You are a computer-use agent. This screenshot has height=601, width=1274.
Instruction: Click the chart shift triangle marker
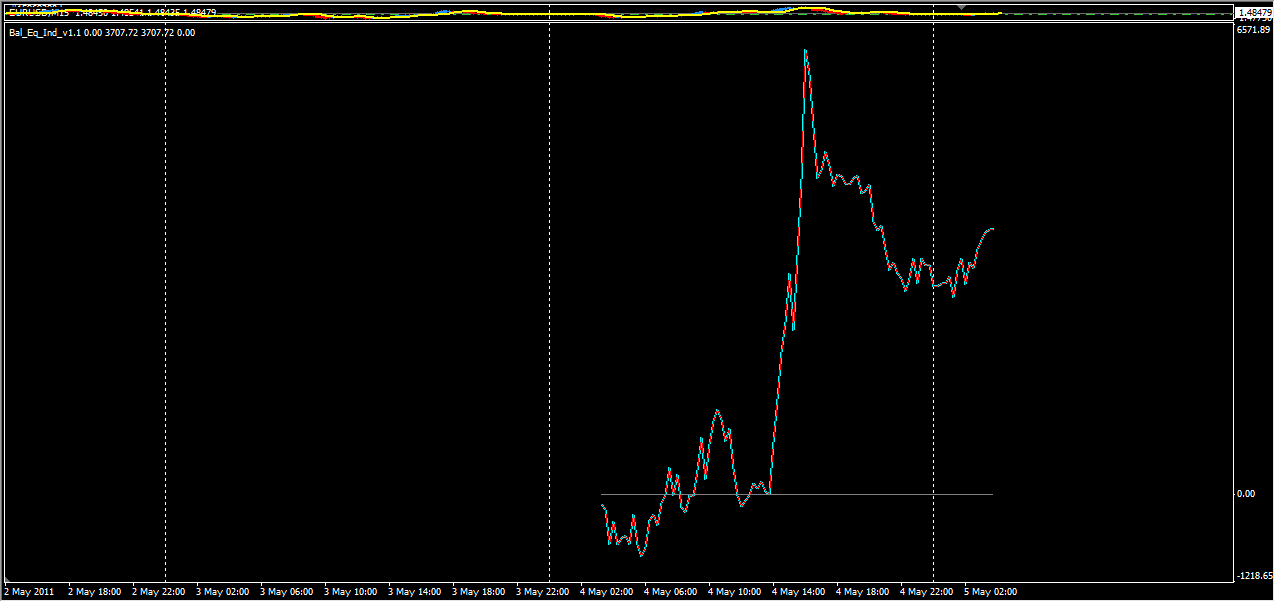(962, 7)
